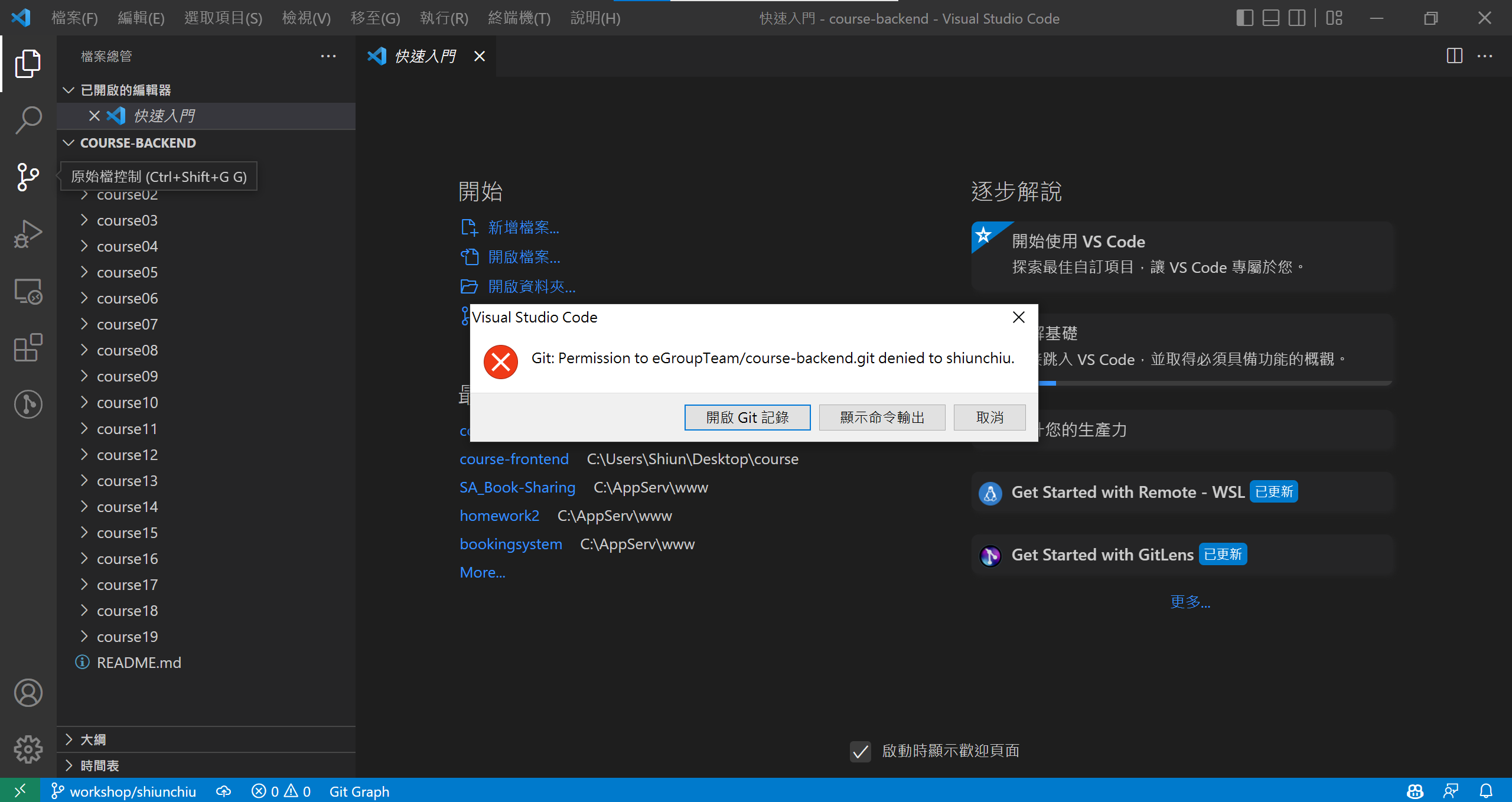Switch to the 快速入門 tab

(x=425, y=56)
